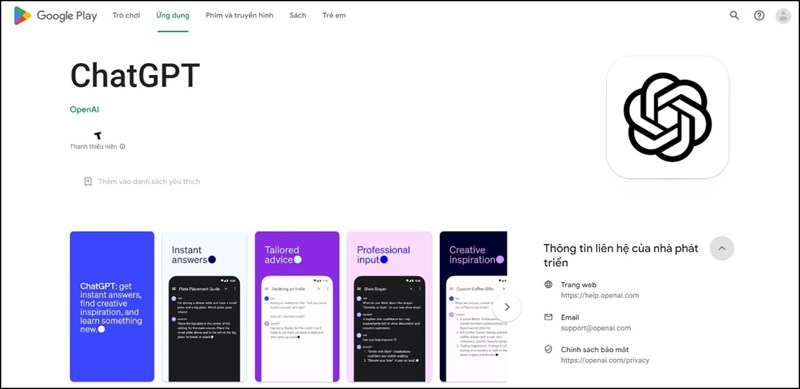800x389 pixels.
Task: Click the envelope icon next to Email
Action: (548, 317)
